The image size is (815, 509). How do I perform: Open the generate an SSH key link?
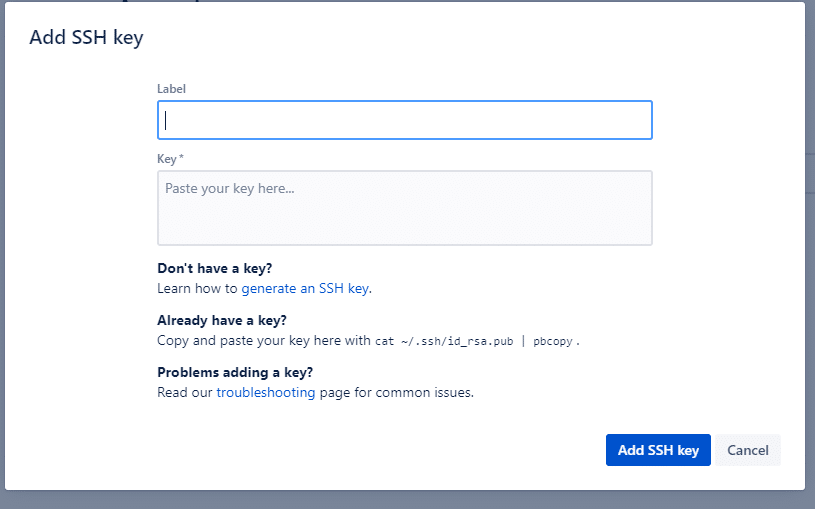pos(305,289)
